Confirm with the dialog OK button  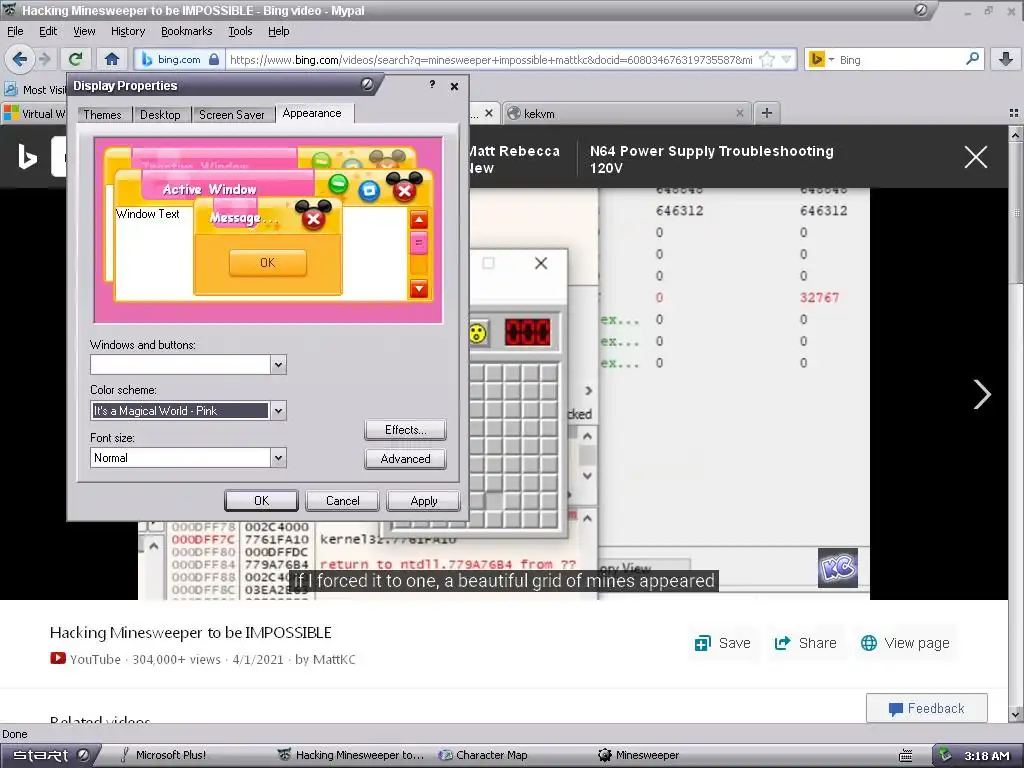coord(261,500)
